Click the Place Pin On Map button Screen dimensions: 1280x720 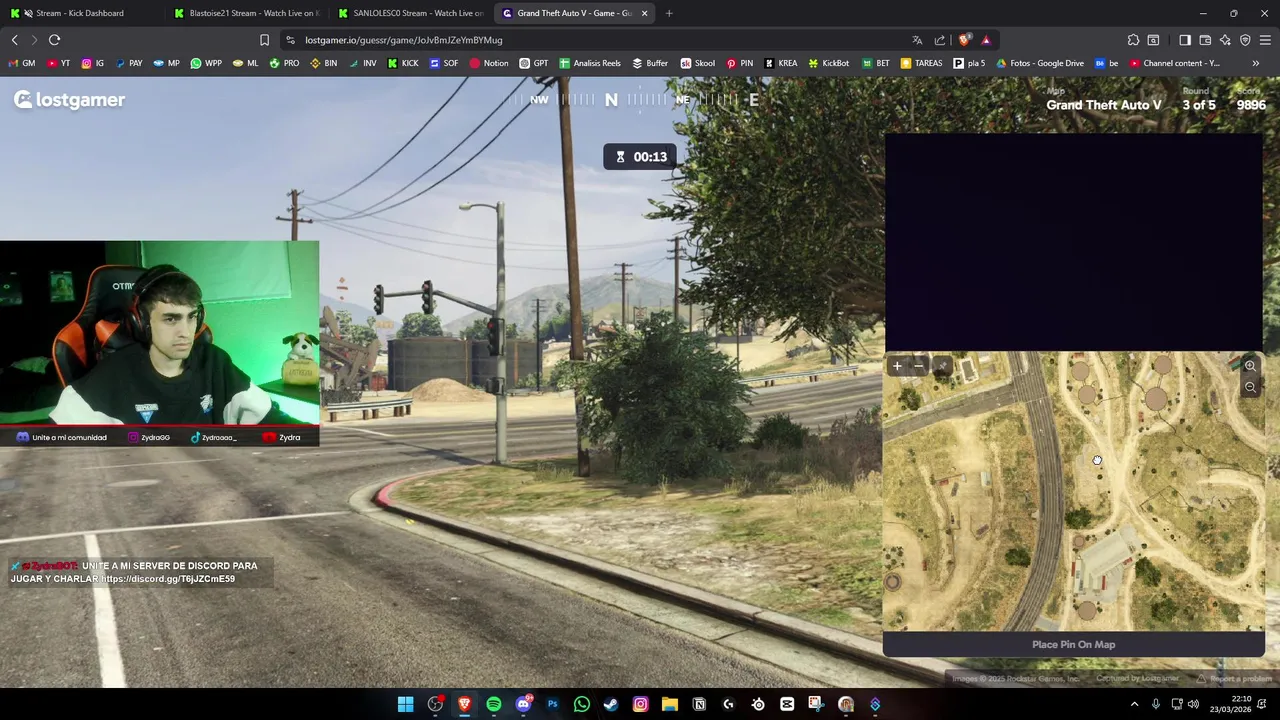click(x=1073, y=644)
